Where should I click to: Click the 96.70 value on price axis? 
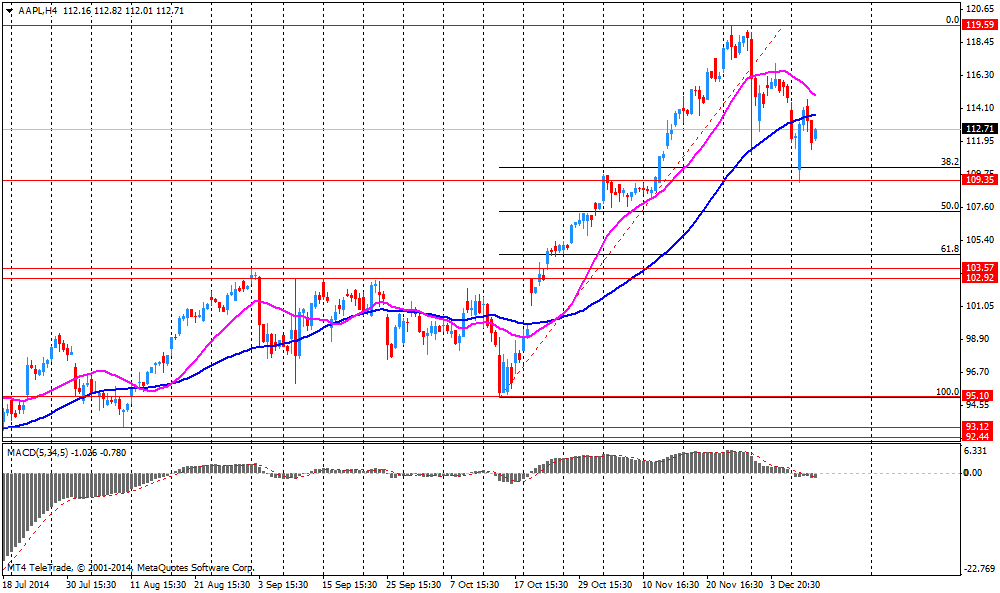(980, 372)
